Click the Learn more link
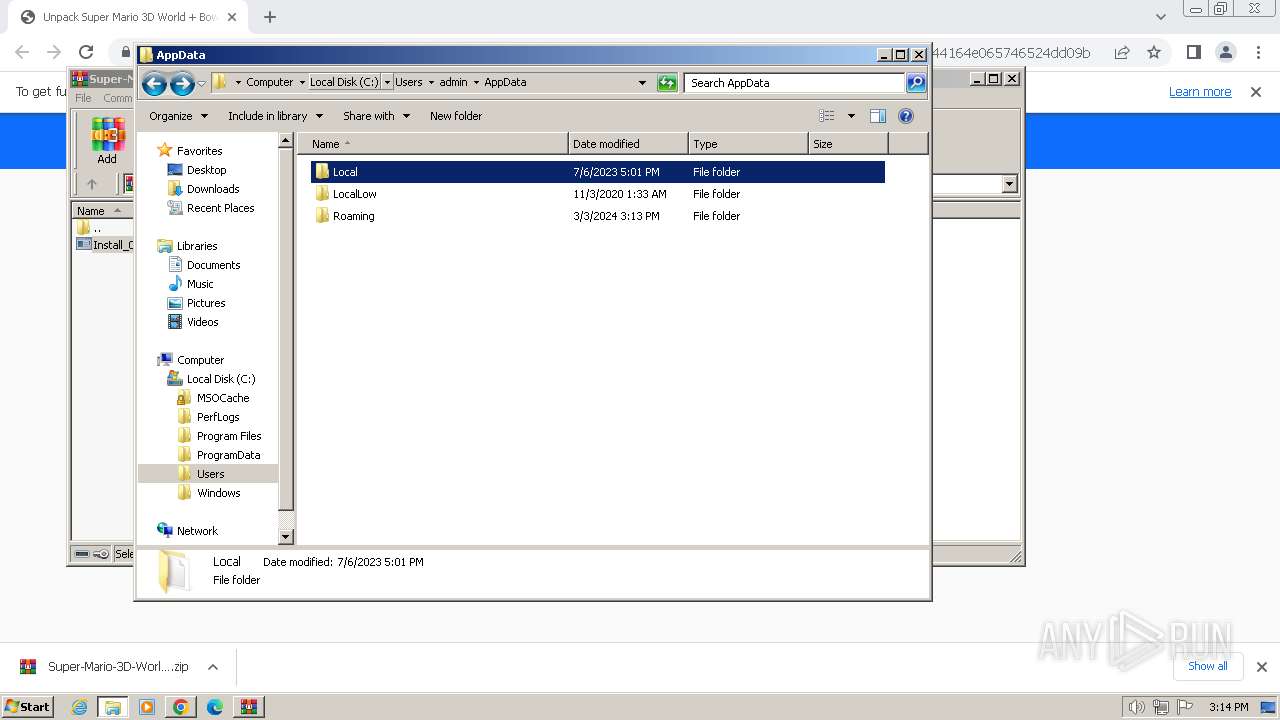 click(x=1200, y=92)
